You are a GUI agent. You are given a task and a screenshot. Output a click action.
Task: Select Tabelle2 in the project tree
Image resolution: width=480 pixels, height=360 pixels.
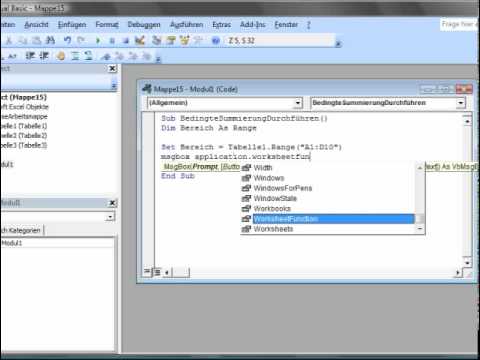click(23, 136)
